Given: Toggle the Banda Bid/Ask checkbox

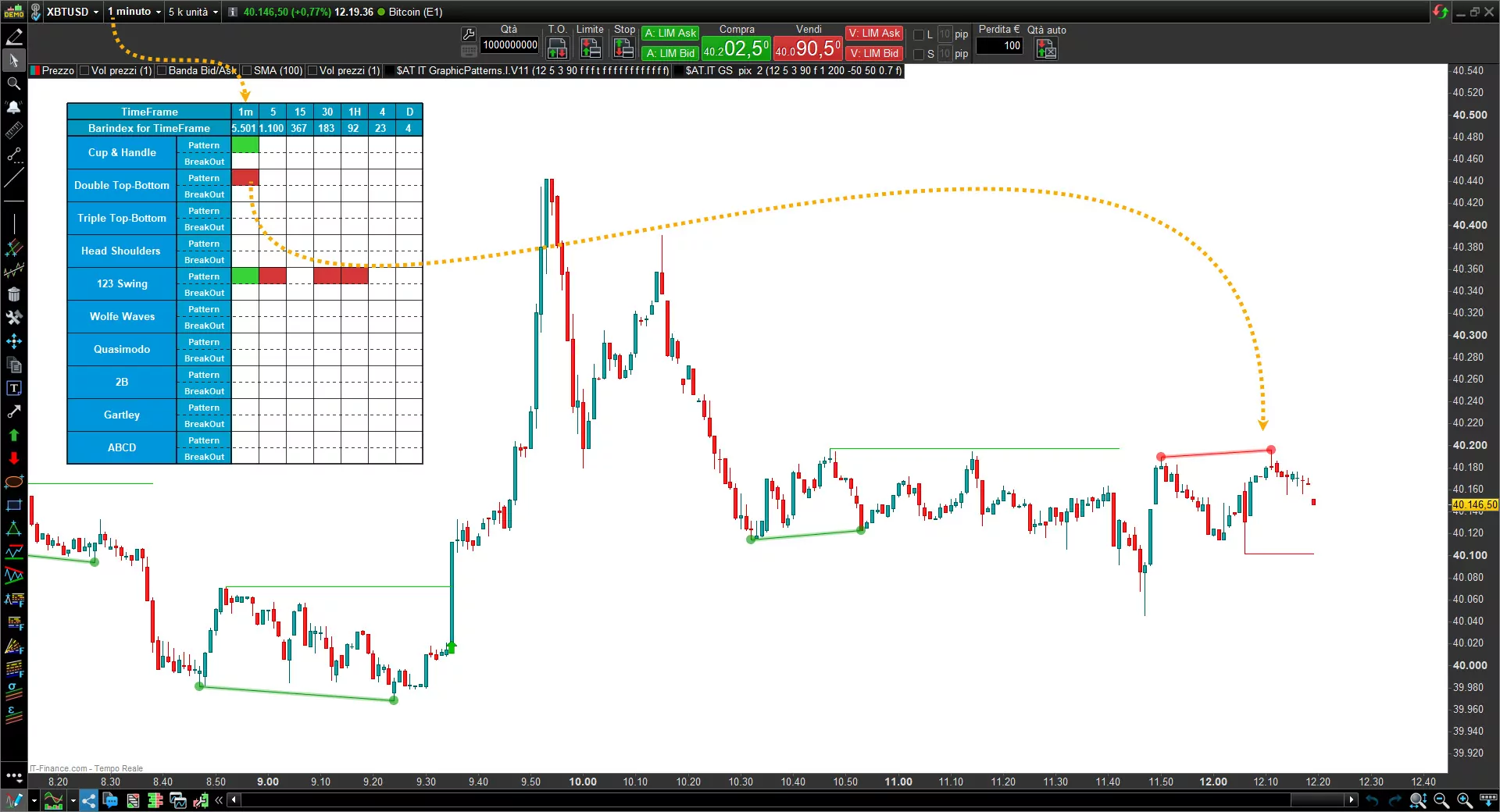Looking at the screenshot, I should [x=162, y=70].
